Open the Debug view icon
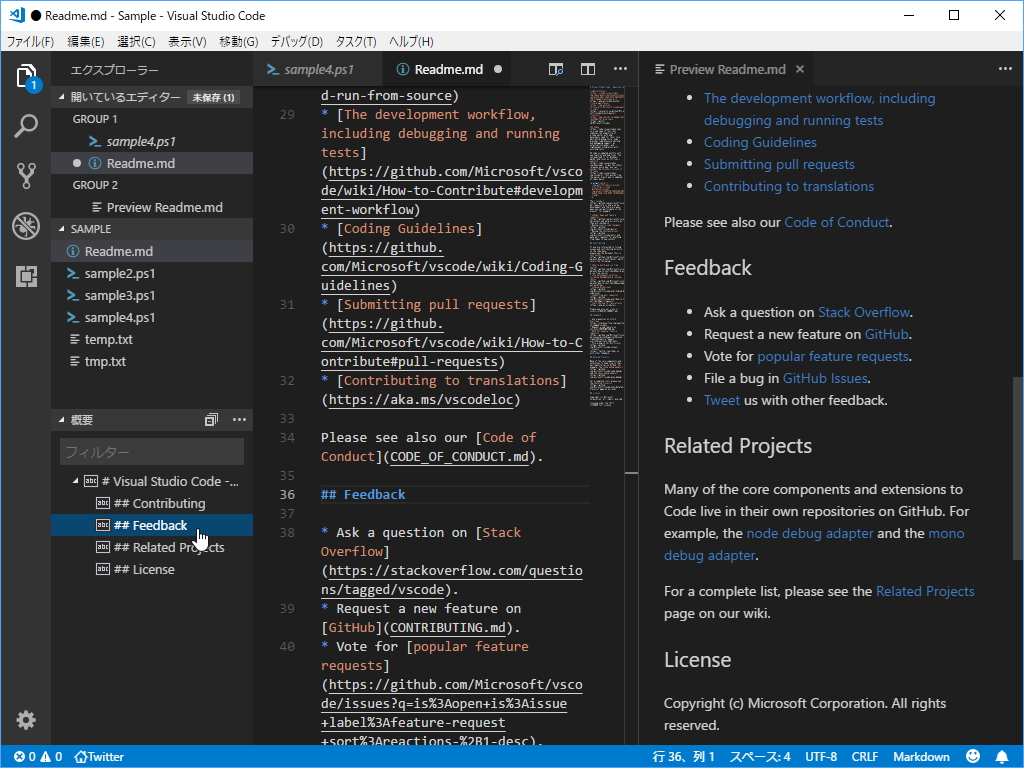 tap(26, 227)
